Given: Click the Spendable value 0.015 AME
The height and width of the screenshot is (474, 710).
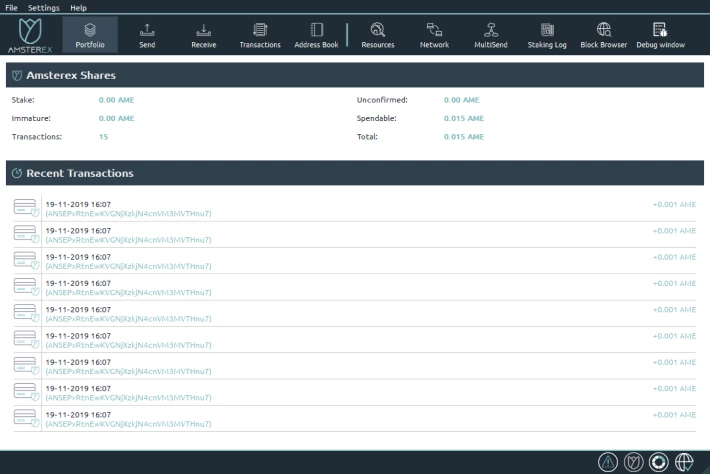Looking at the screenshot, I should pyautogui.click(x=464, y=118).
